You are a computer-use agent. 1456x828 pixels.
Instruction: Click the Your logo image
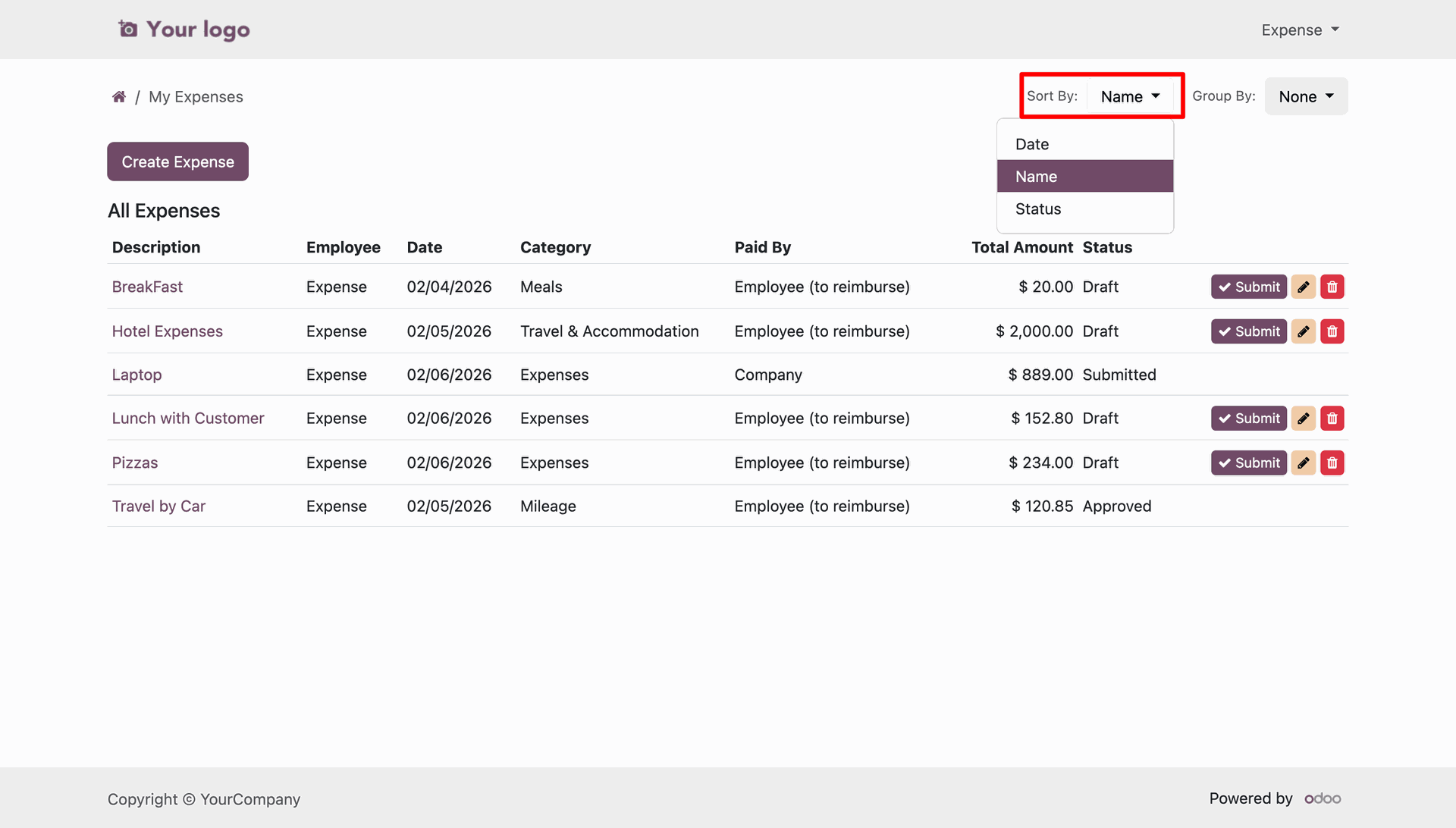(x=184, y=30)
